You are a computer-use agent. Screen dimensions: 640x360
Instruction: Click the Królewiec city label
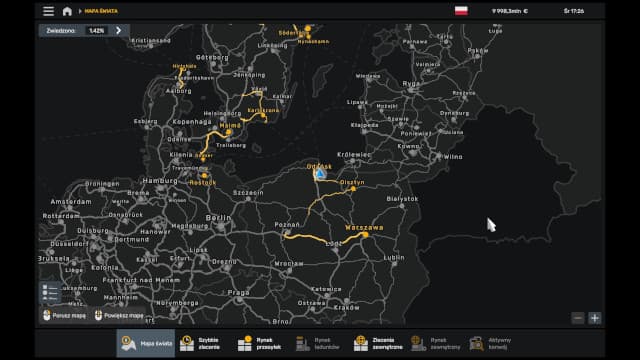coord(354,155)
